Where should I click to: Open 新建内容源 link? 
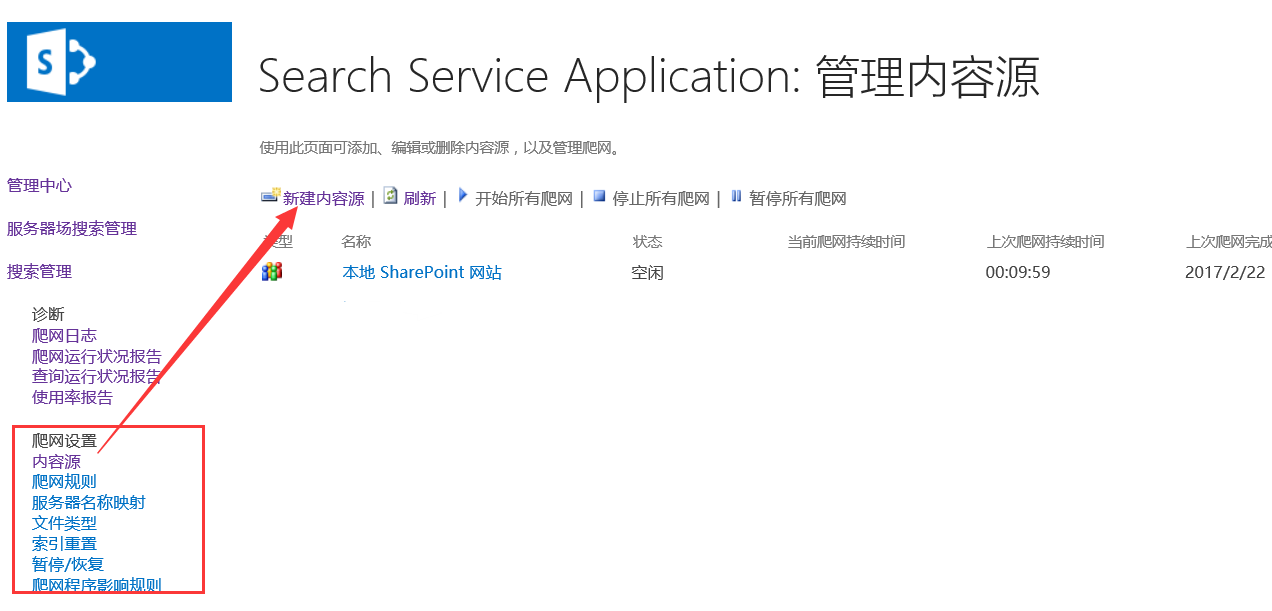coord(324,198)
